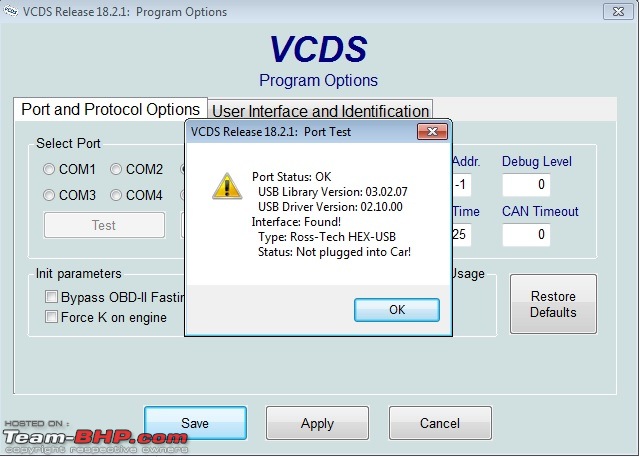Switch to Port and Protocol Options tab
Screen dimensions: 639x457
click(x=110, y=109)
